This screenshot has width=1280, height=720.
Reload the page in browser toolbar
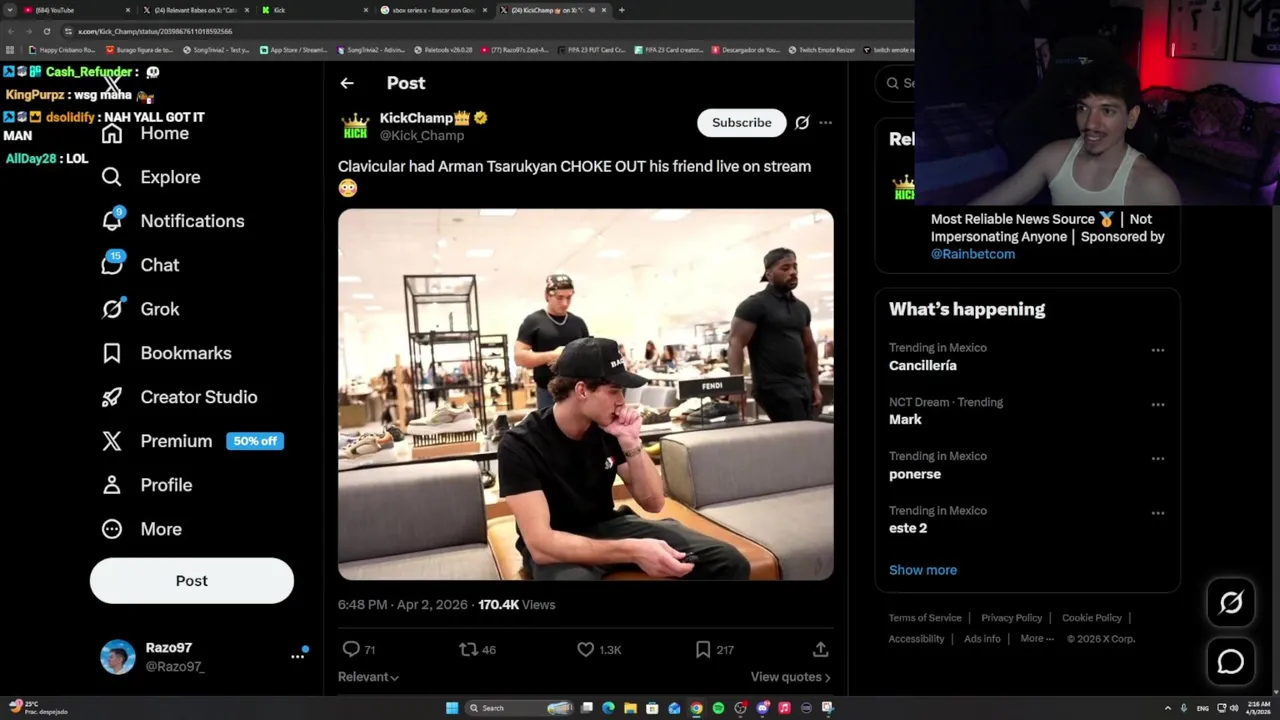(x=46, y=31)
